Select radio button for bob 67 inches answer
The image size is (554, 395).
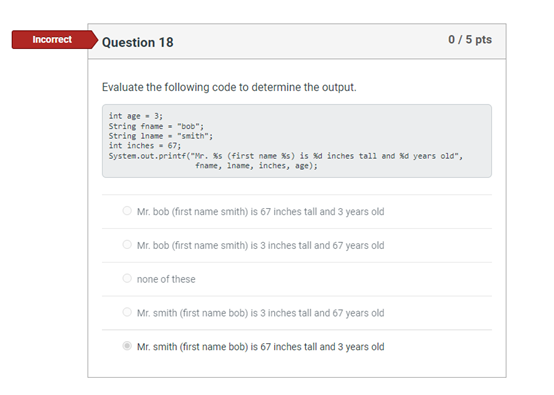coord(127,211)
